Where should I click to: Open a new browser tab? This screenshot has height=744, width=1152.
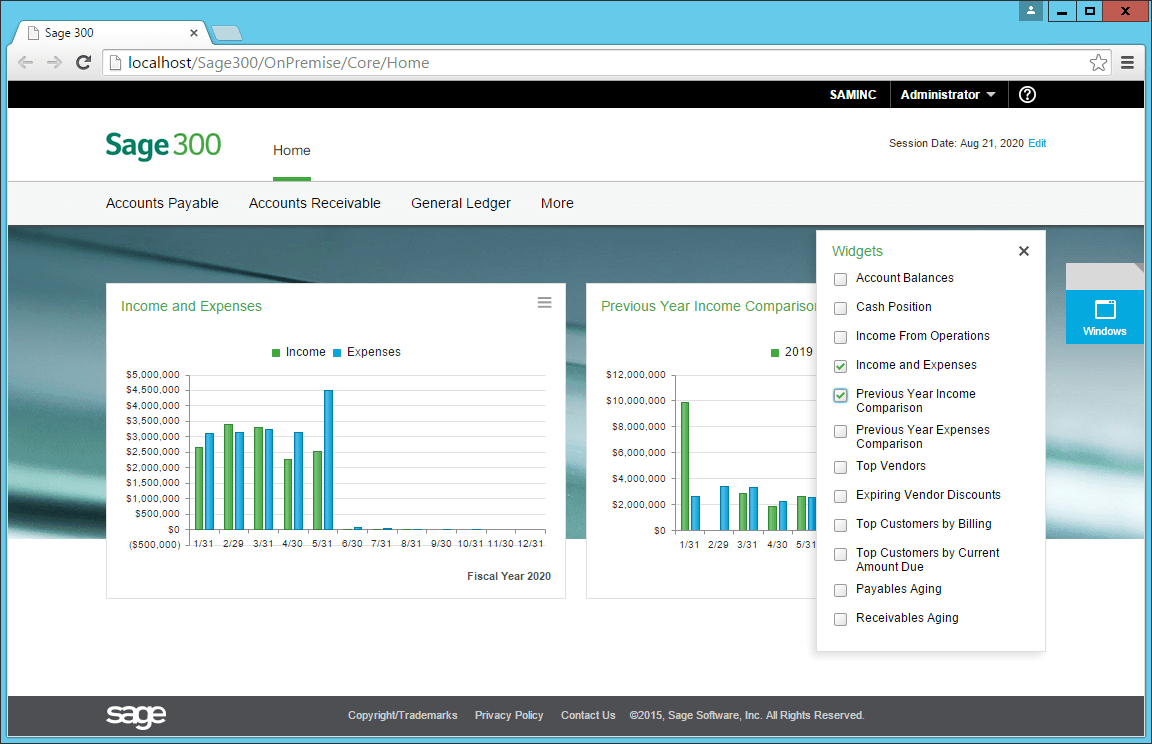[x=226, y=33]
